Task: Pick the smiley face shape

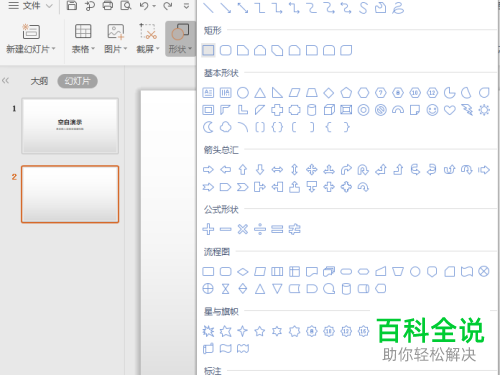Action: click(x=432, y=110)
